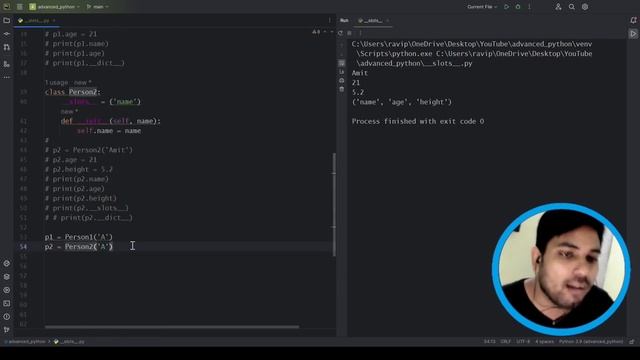Open the Structure tool window
Image resolution: width=640 pixels, height=360 pixels.
7,64
